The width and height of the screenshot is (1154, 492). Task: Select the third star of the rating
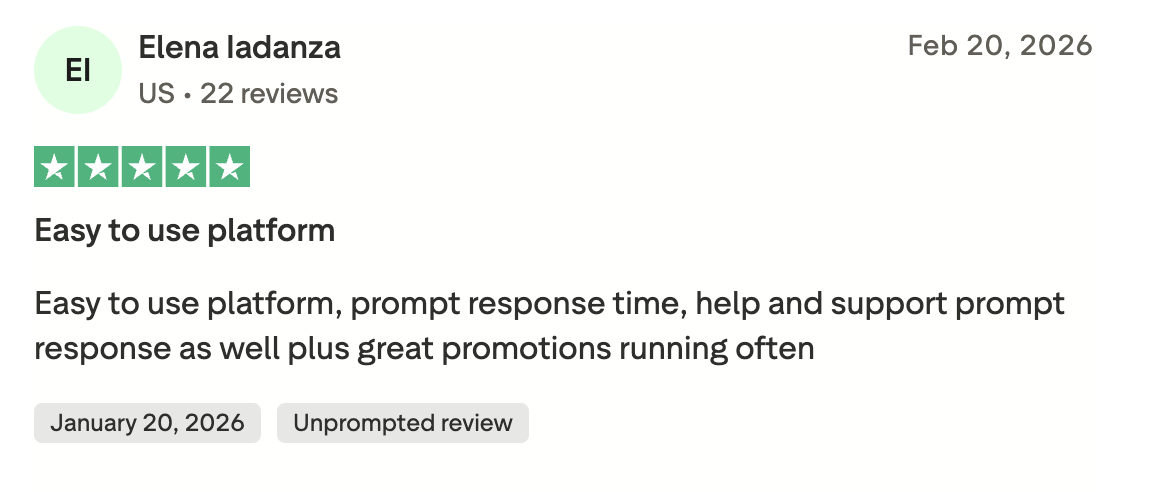coord(142,167)
